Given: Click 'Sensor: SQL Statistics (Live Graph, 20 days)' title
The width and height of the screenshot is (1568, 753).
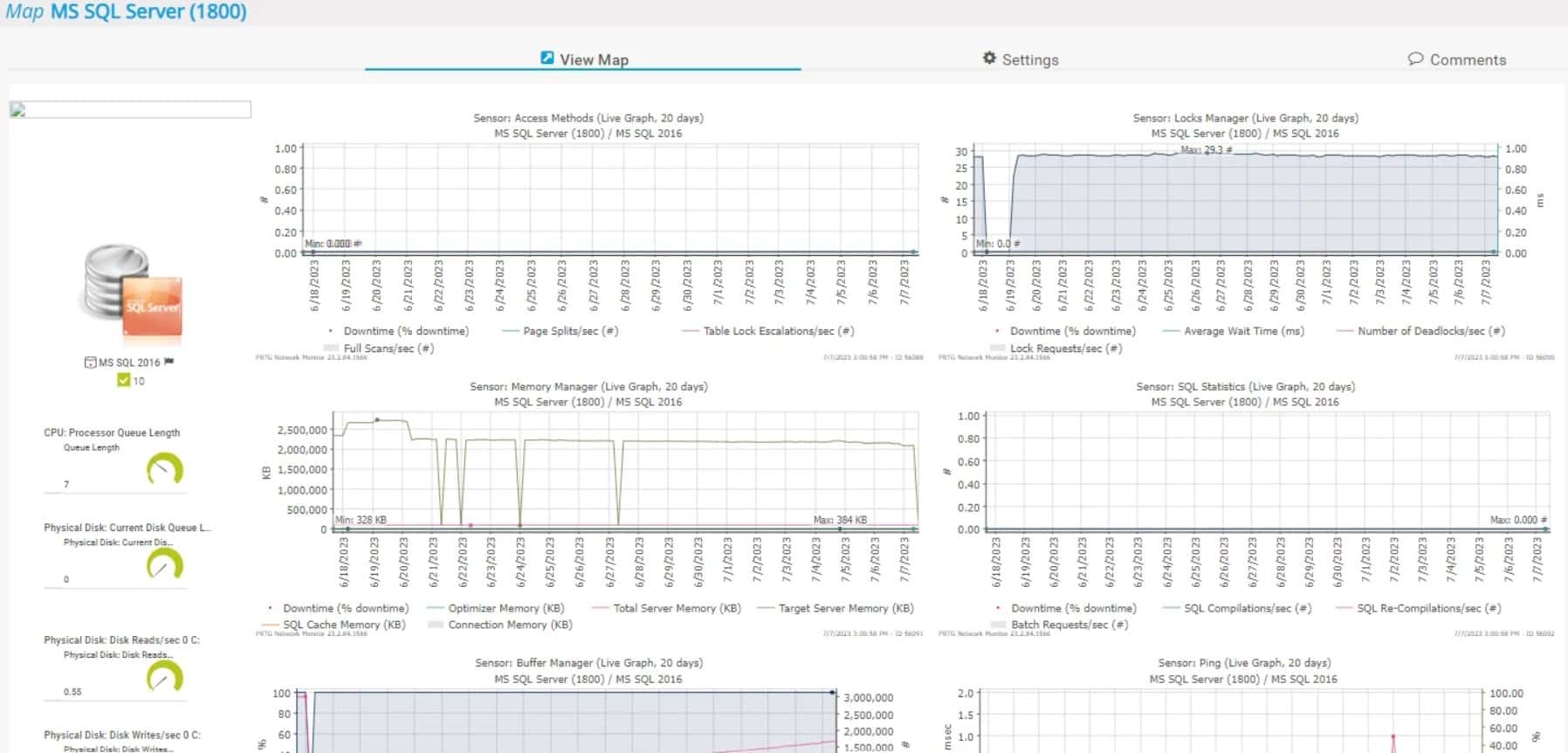Looking at the screenshot, I should coord(1246,386).
